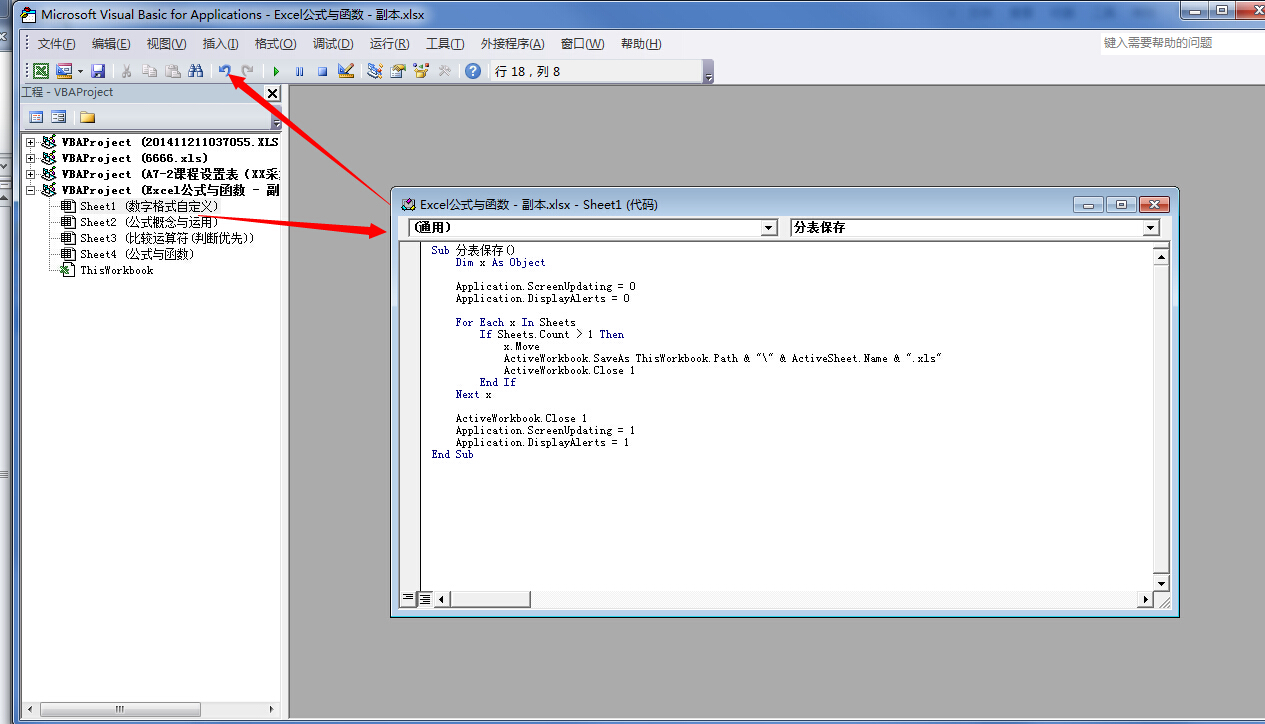Open 视图(V) menu
The height and width of the screenshot is (724, 1265).
point(166,44)
